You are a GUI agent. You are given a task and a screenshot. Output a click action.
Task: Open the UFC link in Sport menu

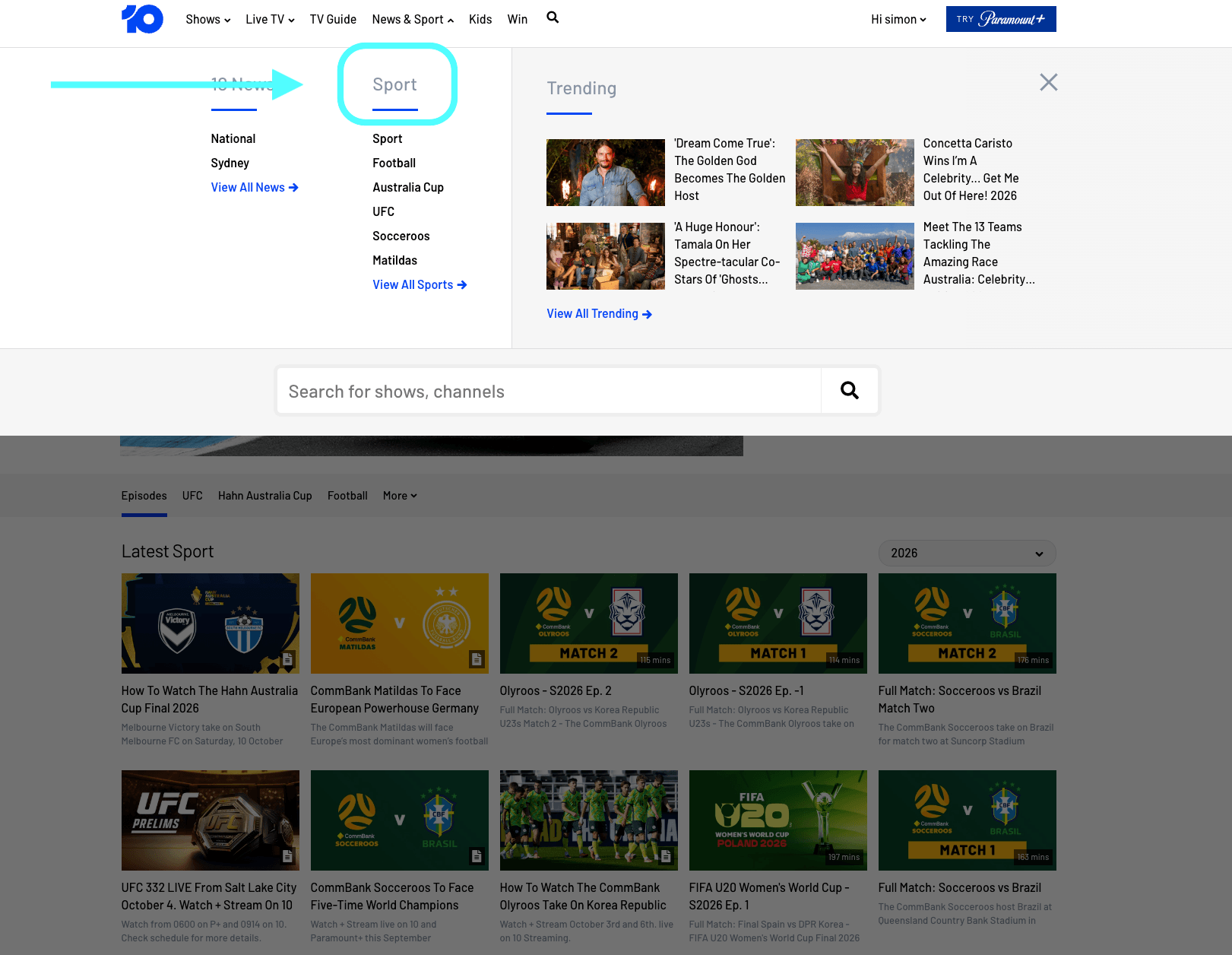tap(383, 211)
